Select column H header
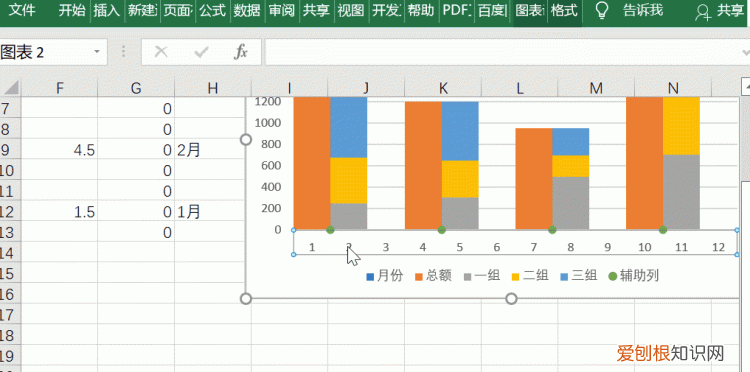 (213, 88)
